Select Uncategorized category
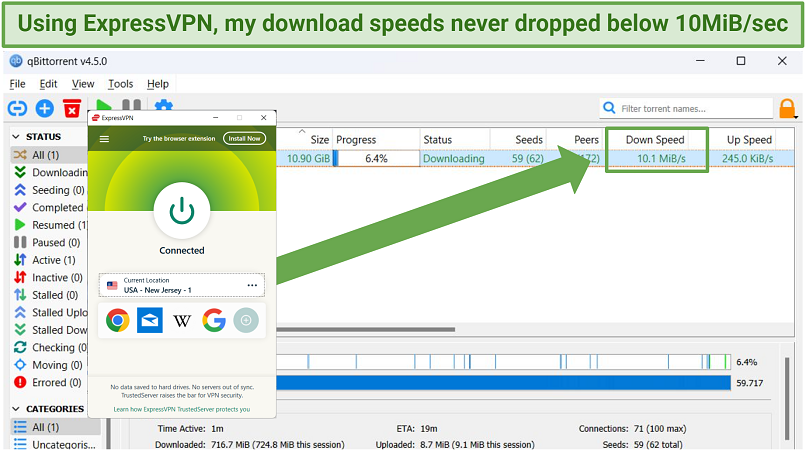 56,444
